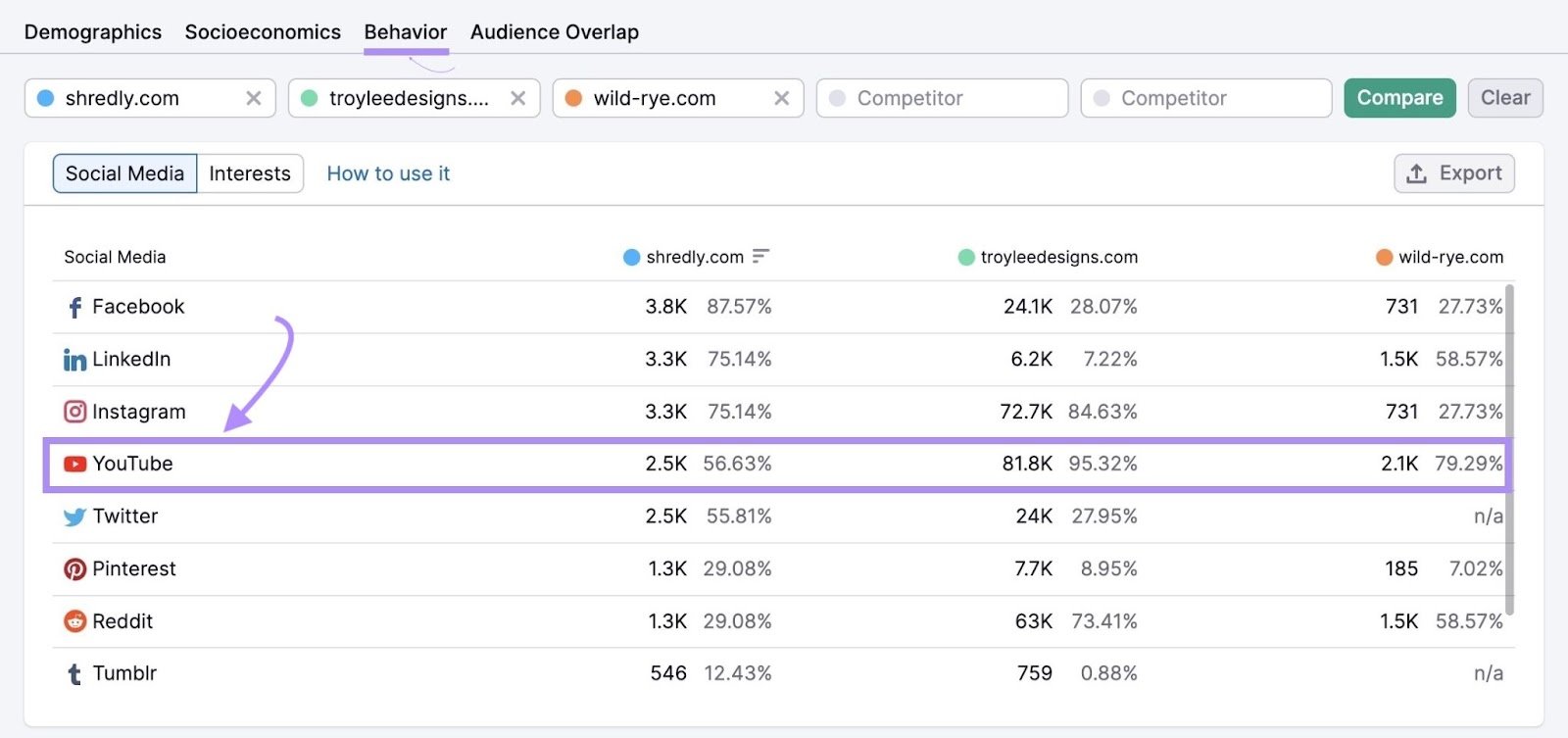Click the Instagram icon
The image size is (1568, 738).
(x=74, y=412)
